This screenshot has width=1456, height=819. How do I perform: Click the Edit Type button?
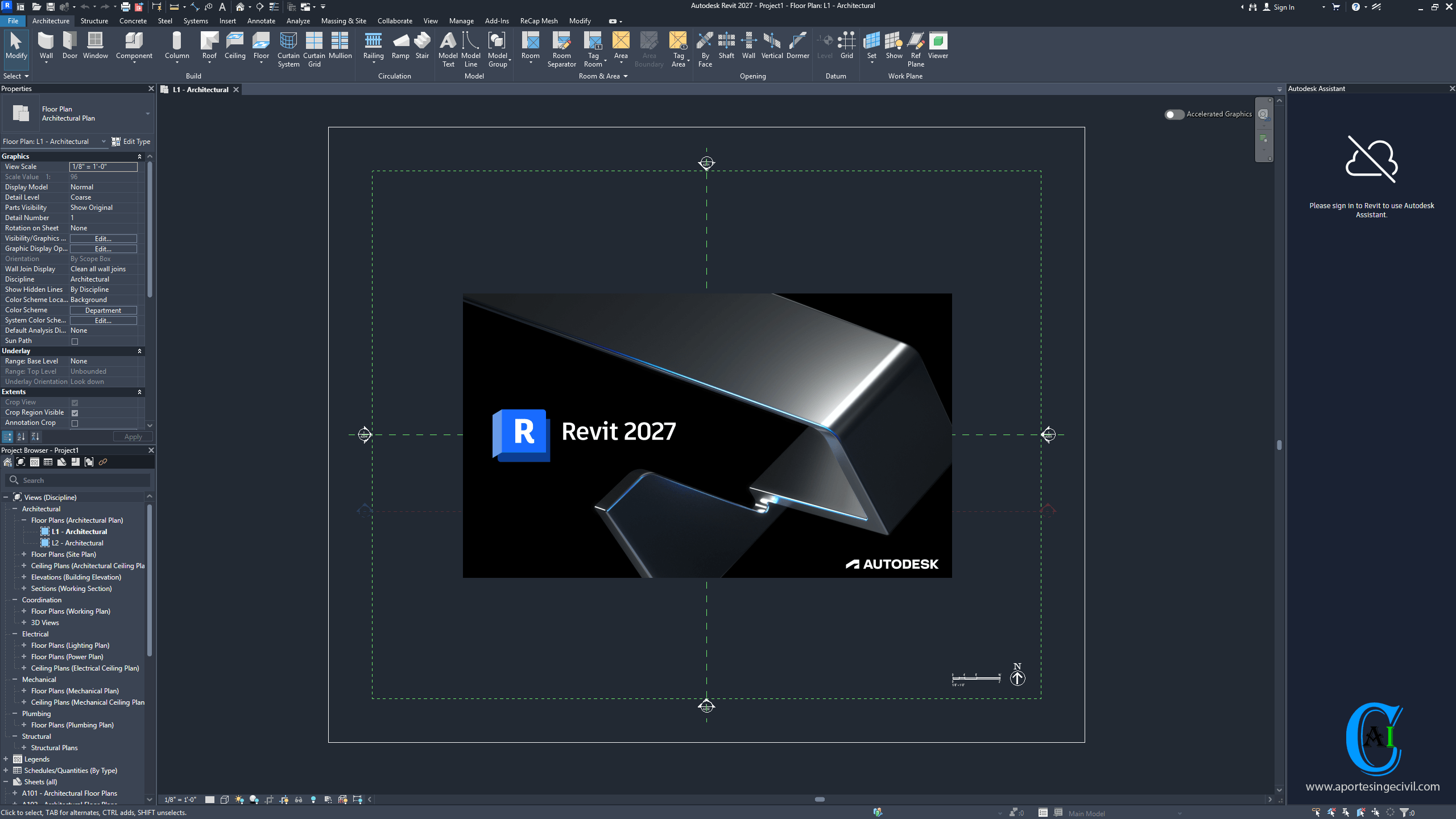click(131, 142)
